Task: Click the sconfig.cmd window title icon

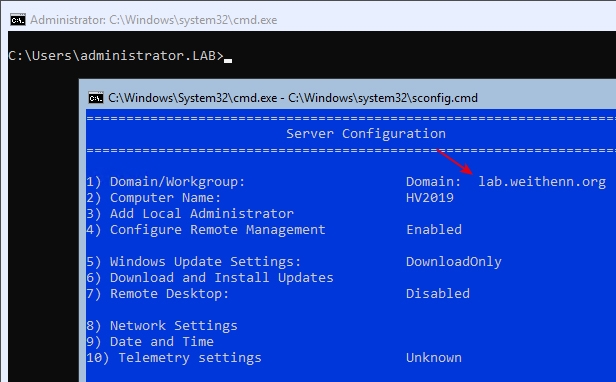Action: pyautogui.click(x=95, y=97)
